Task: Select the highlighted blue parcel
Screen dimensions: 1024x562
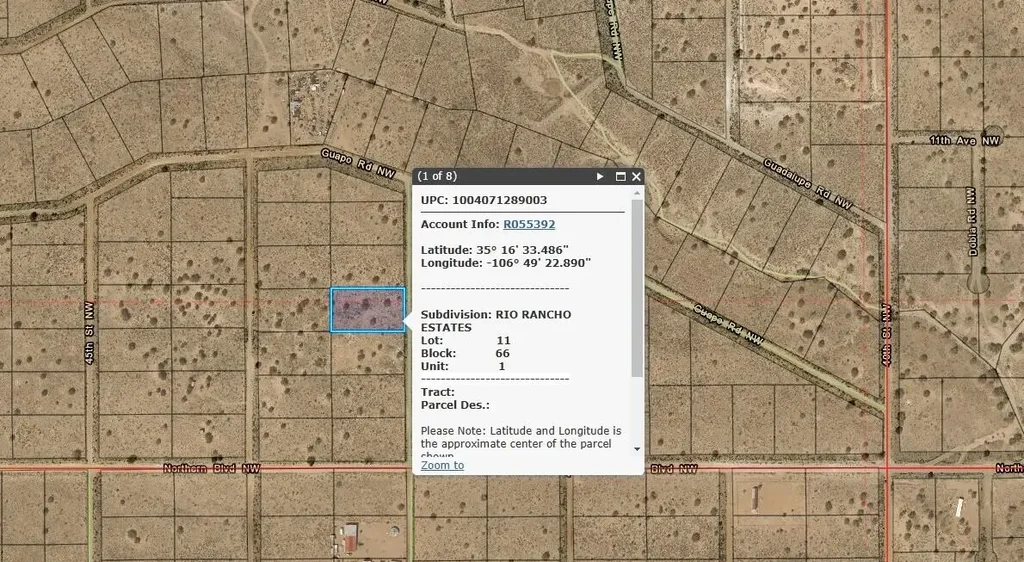Action: click(x=368, y=310)
